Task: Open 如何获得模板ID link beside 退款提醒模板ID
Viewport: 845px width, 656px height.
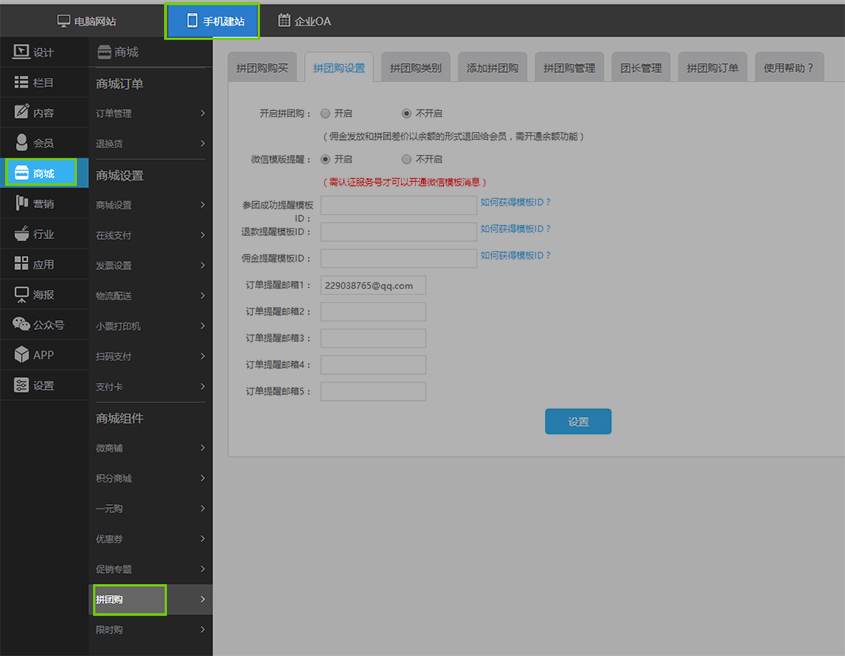Action: click(515, 229)
